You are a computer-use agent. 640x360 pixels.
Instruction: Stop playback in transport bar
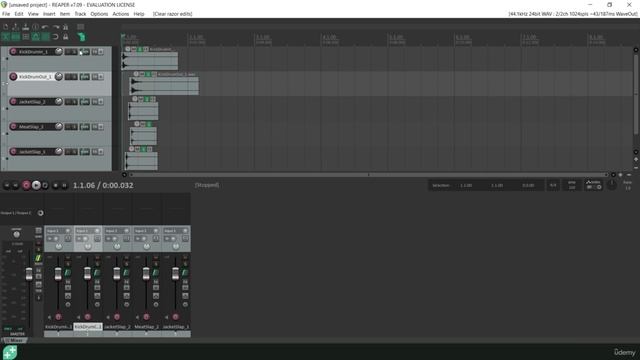click(56, 185)
